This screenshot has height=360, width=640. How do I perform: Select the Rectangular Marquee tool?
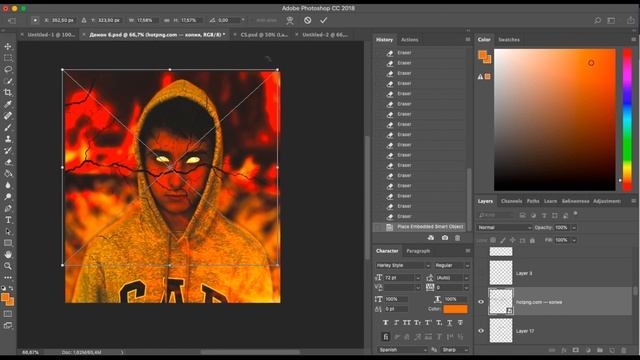pyautogui.click(x=8, y=58)
